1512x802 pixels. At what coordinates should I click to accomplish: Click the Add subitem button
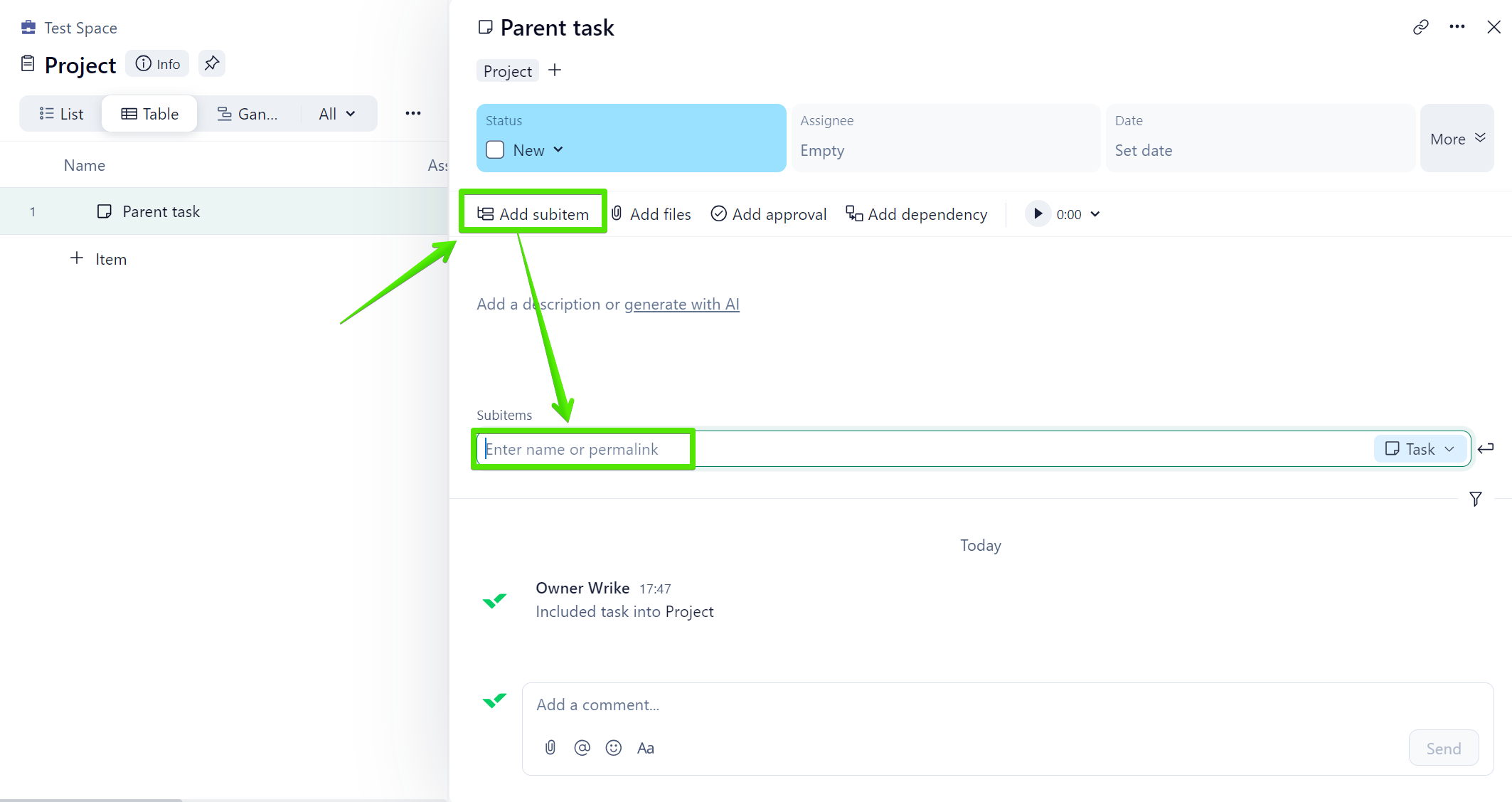point(533,214)
